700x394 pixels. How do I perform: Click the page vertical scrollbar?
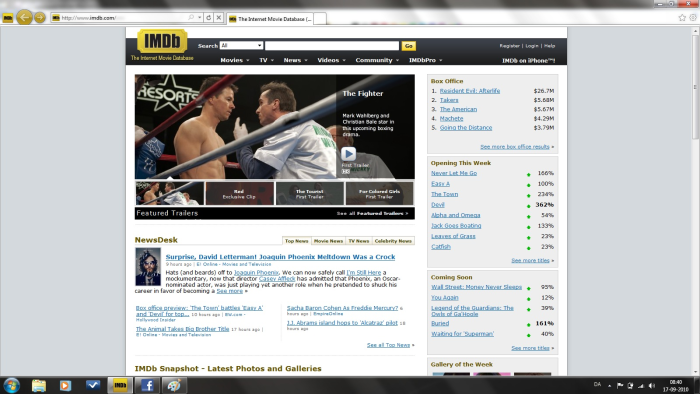point(695,201)
